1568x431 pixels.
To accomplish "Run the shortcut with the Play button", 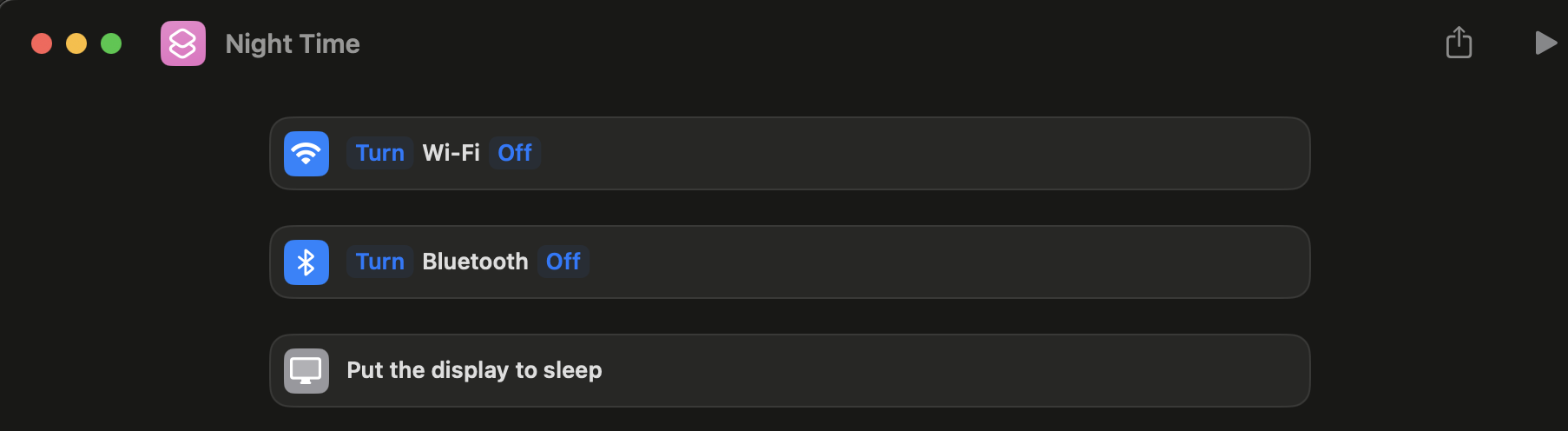I will pyautogui.click(x=1545, y=43).
